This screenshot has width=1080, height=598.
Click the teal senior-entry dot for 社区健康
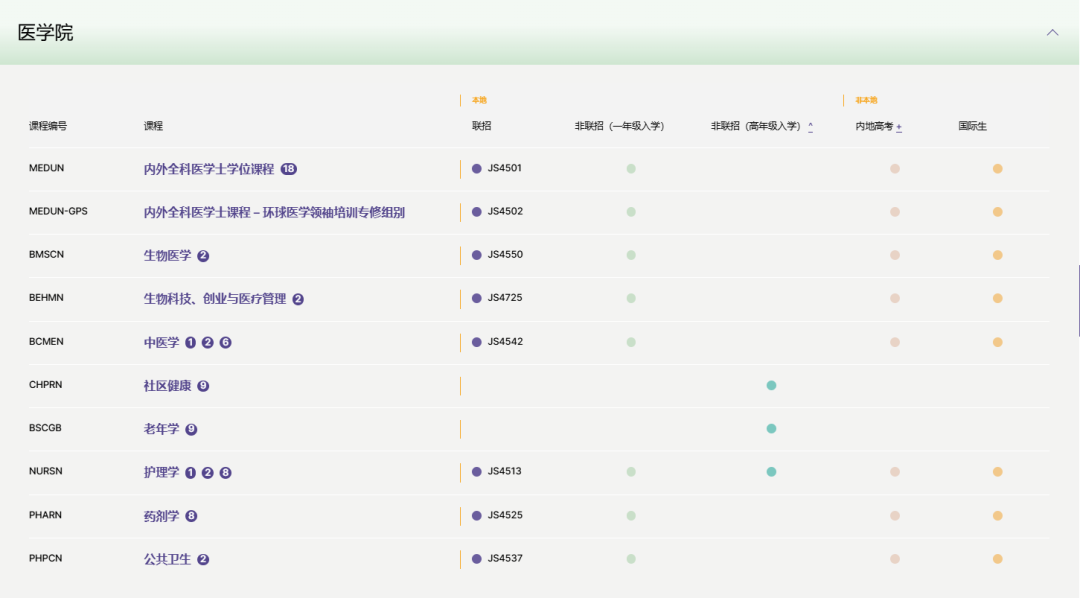tap(771, 385)
